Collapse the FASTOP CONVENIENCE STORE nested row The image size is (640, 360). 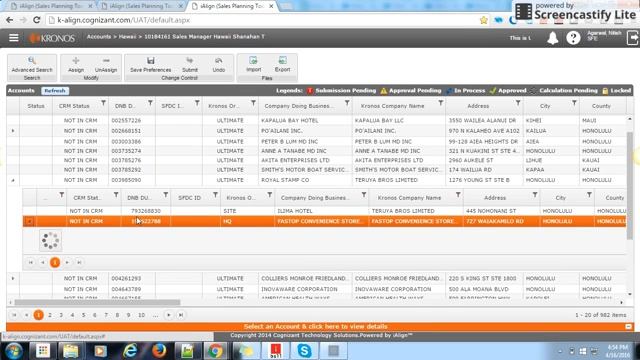point(29,221)
